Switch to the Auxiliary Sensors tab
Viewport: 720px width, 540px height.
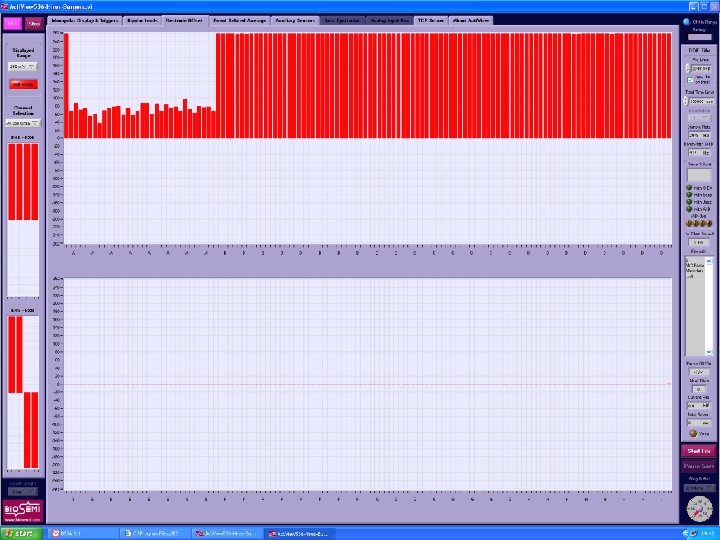pos(295,21)
